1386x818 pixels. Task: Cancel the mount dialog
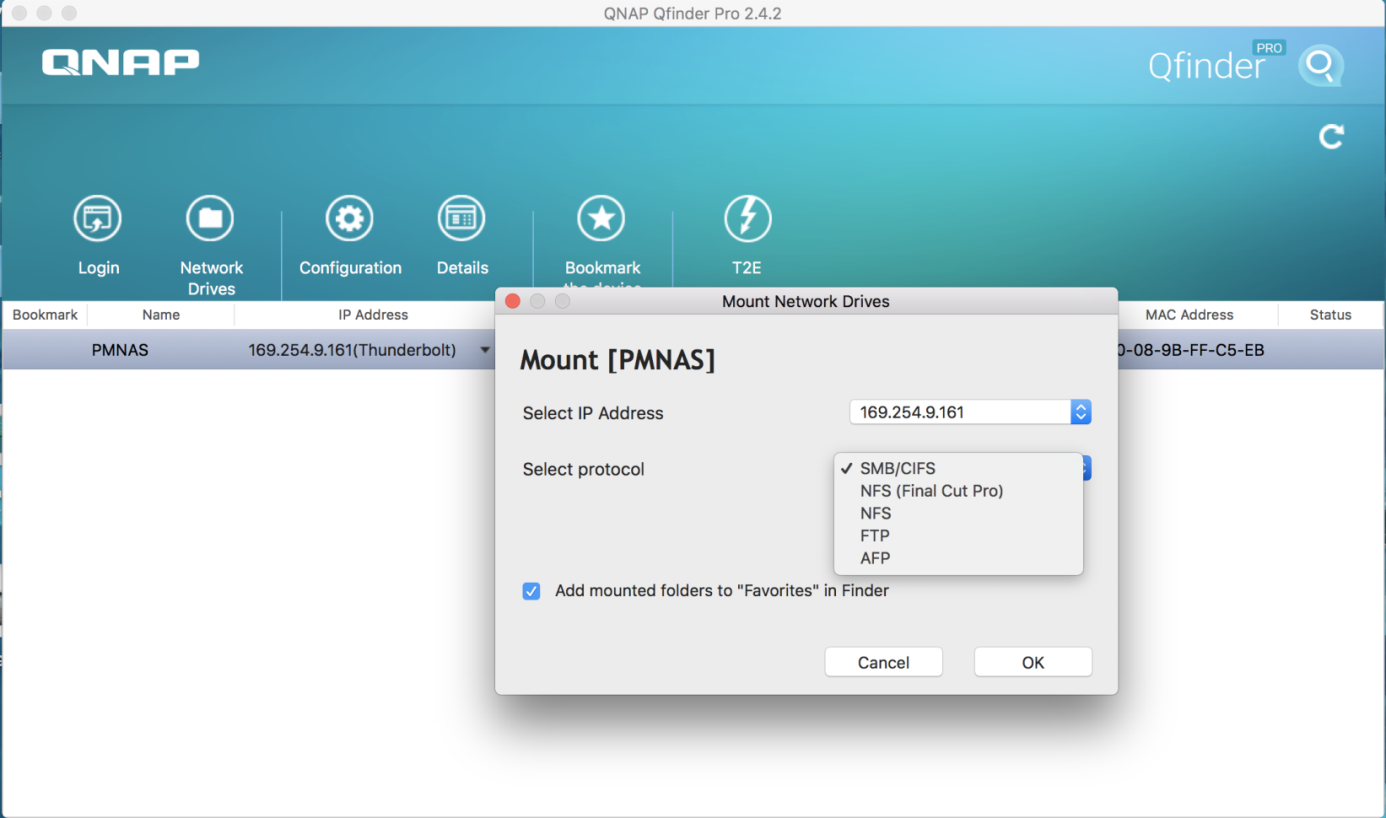884,662
